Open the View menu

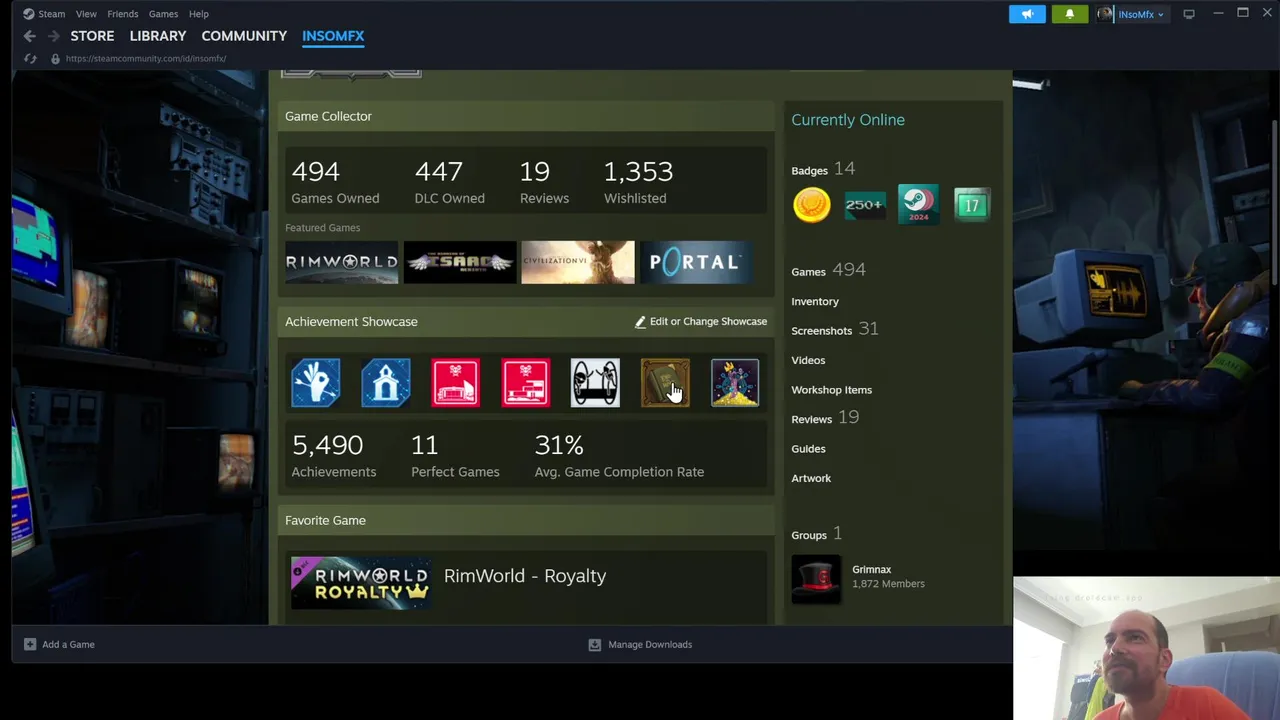[x=86, y=14]
